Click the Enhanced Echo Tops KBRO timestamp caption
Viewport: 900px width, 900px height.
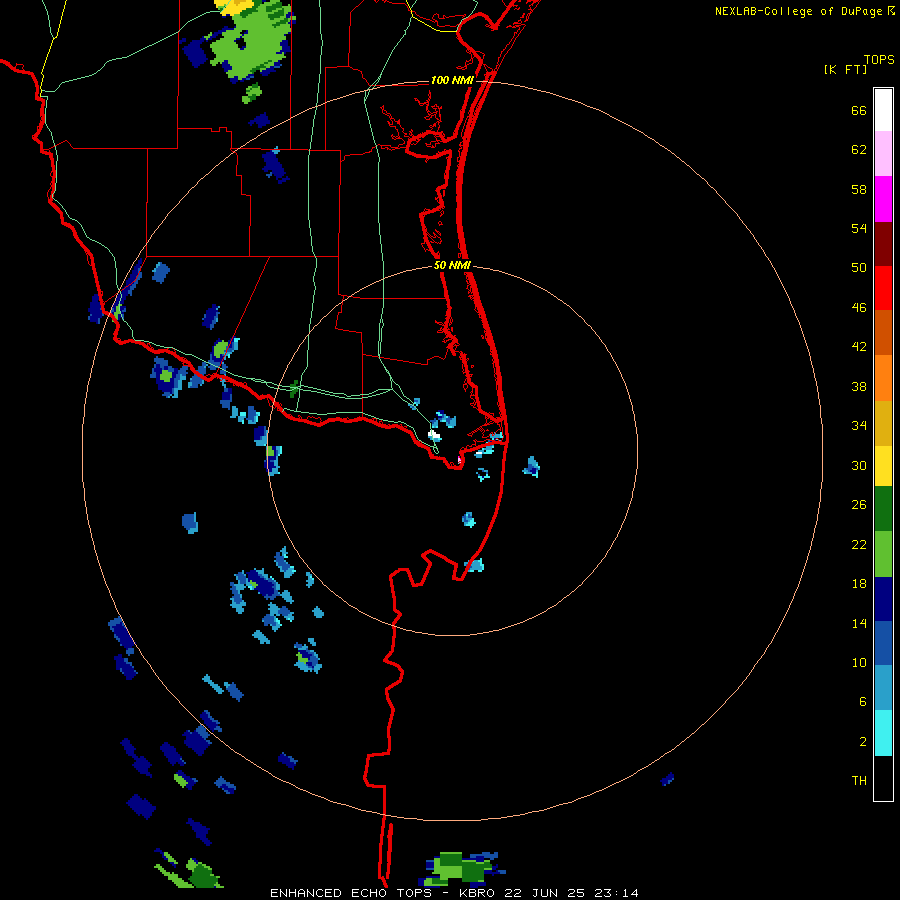pos(454,893)
